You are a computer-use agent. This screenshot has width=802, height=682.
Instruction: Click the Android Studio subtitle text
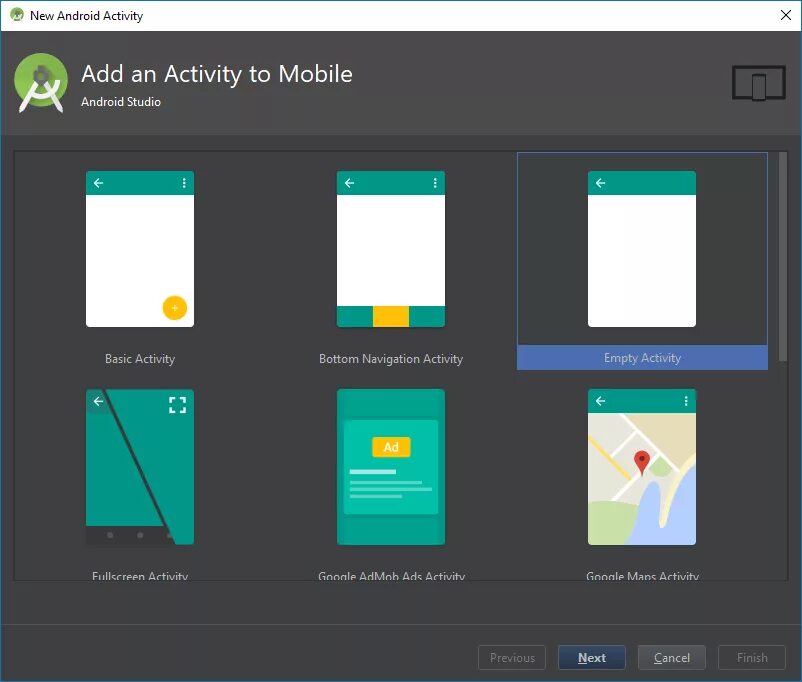pos(121,102)
